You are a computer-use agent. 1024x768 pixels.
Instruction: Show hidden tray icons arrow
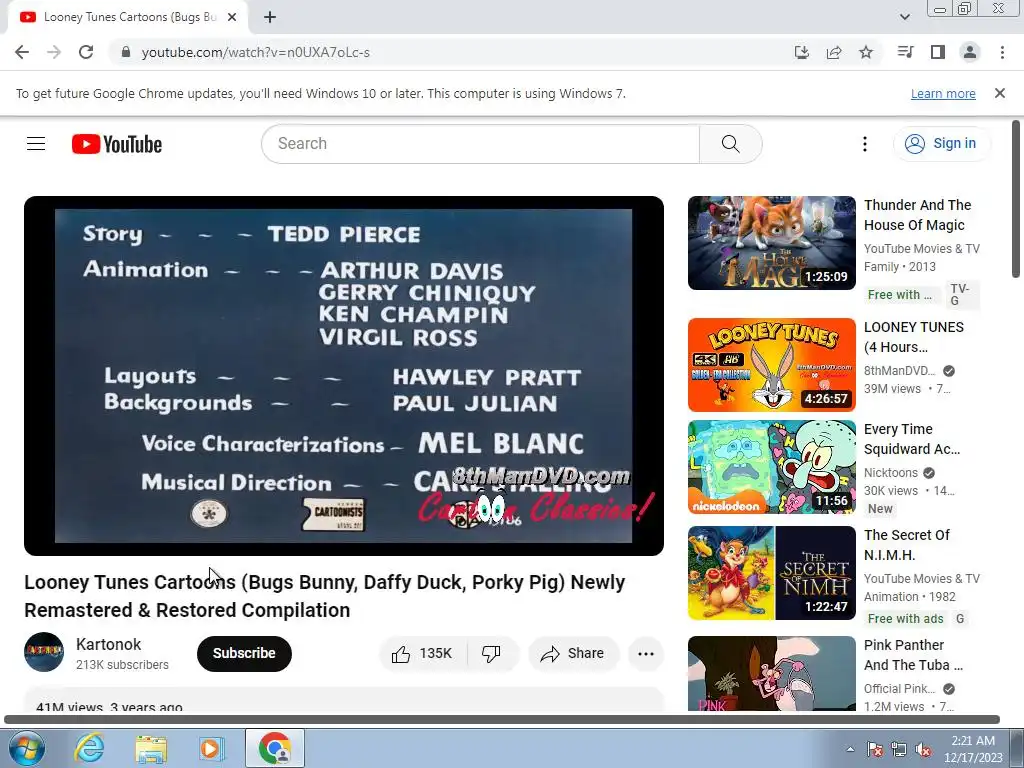point(850,749)
